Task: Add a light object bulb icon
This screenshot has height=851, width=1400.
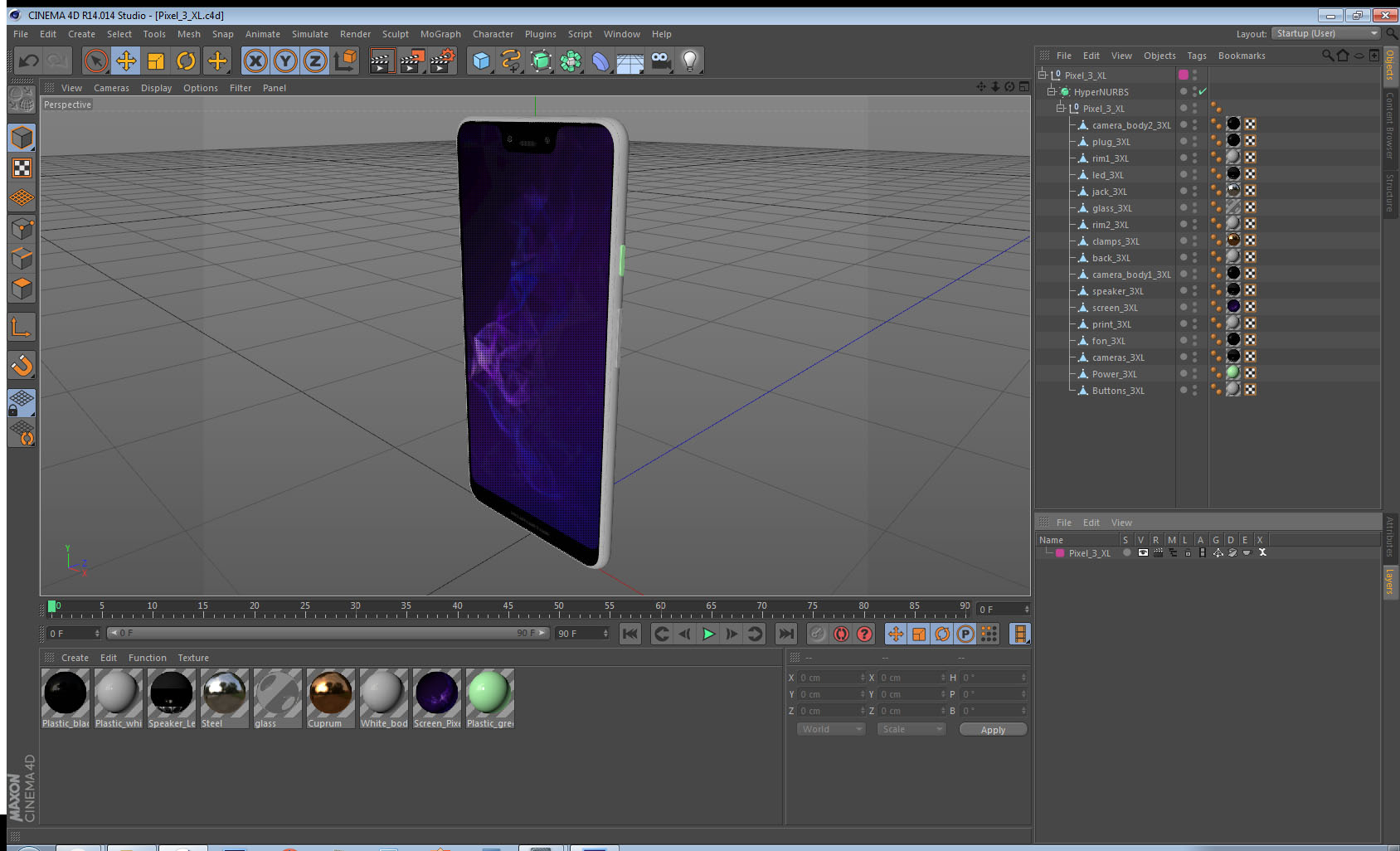Action: tap(690, 61)
